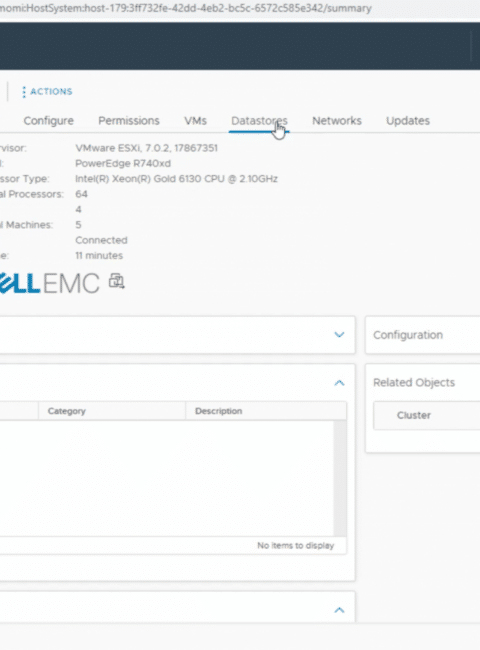Screen dimensions: 480x650
Task: Open the Datastores tab
Action: 259,121
